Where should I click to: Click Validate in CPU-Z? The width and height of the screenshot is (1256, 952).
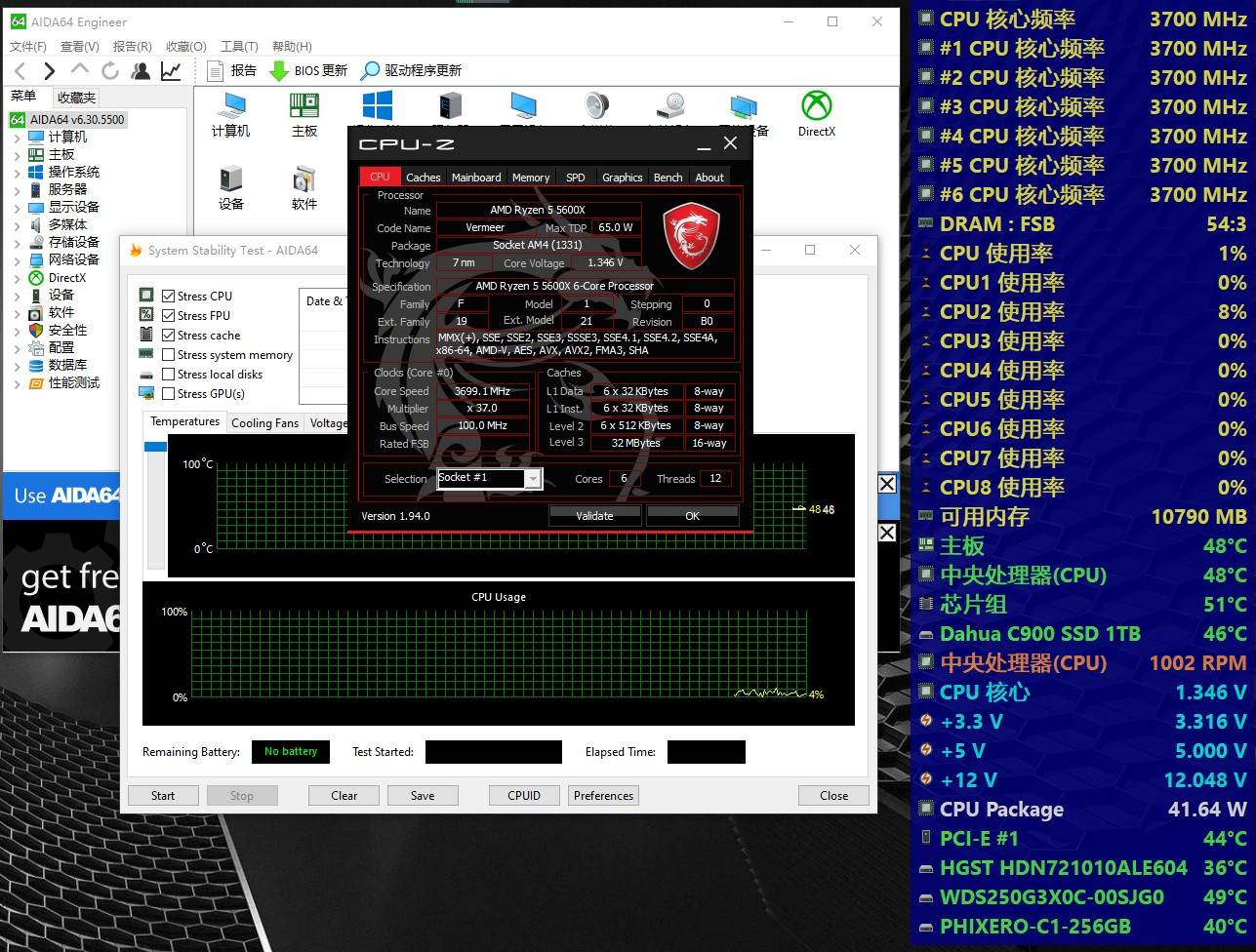click(x=594, y=516)
